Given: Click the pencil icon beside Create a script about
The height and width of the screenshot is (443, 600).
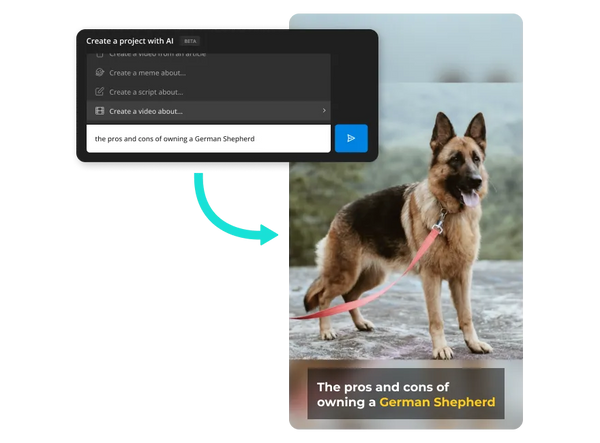Looking at the screenshot, I should click(x=99, y=92).
